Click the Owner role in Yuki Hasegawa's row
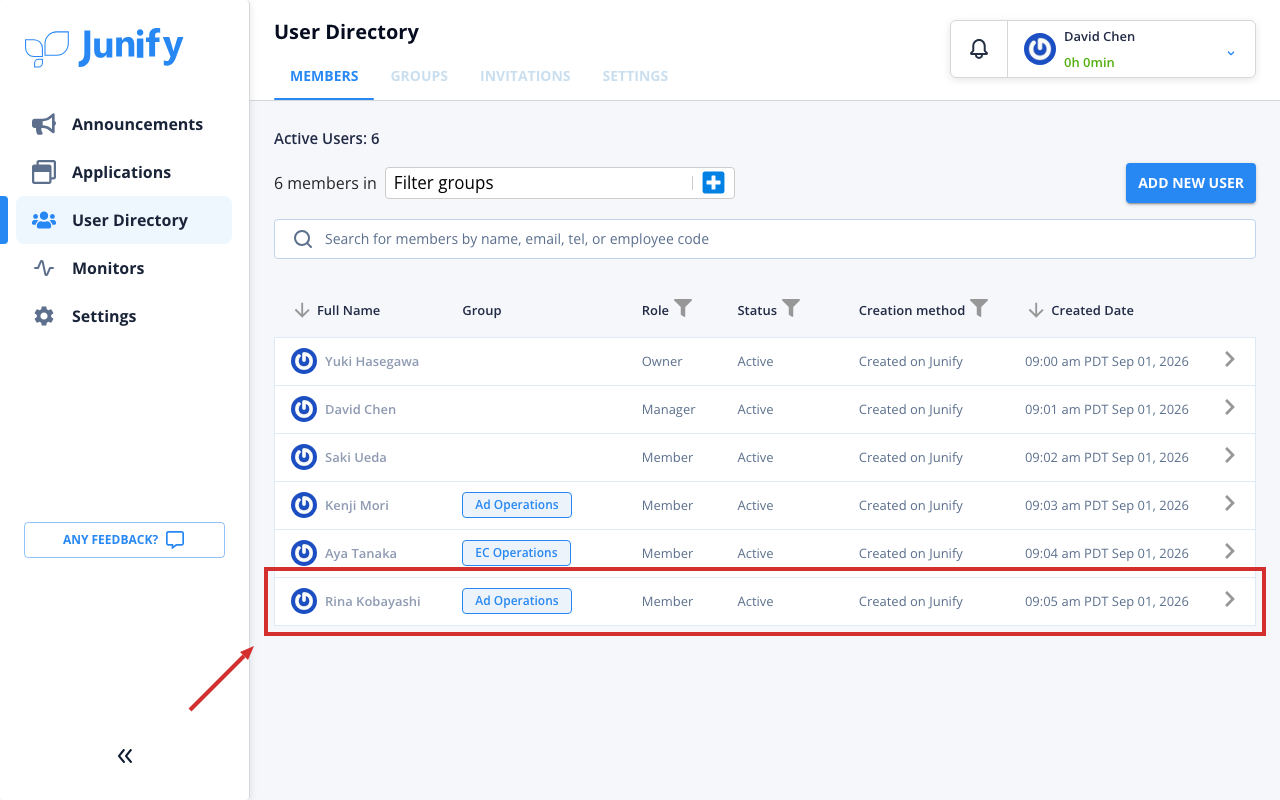 [662, 362]
